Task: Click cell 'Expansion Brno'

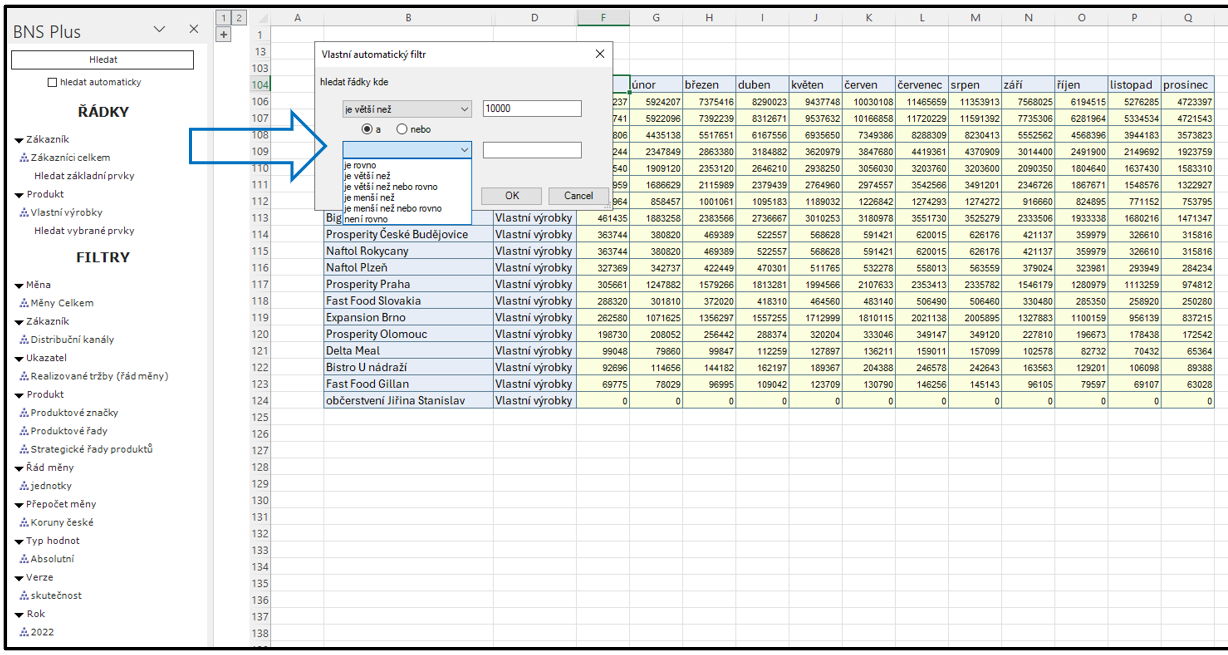Action: (x=408, y=317)
